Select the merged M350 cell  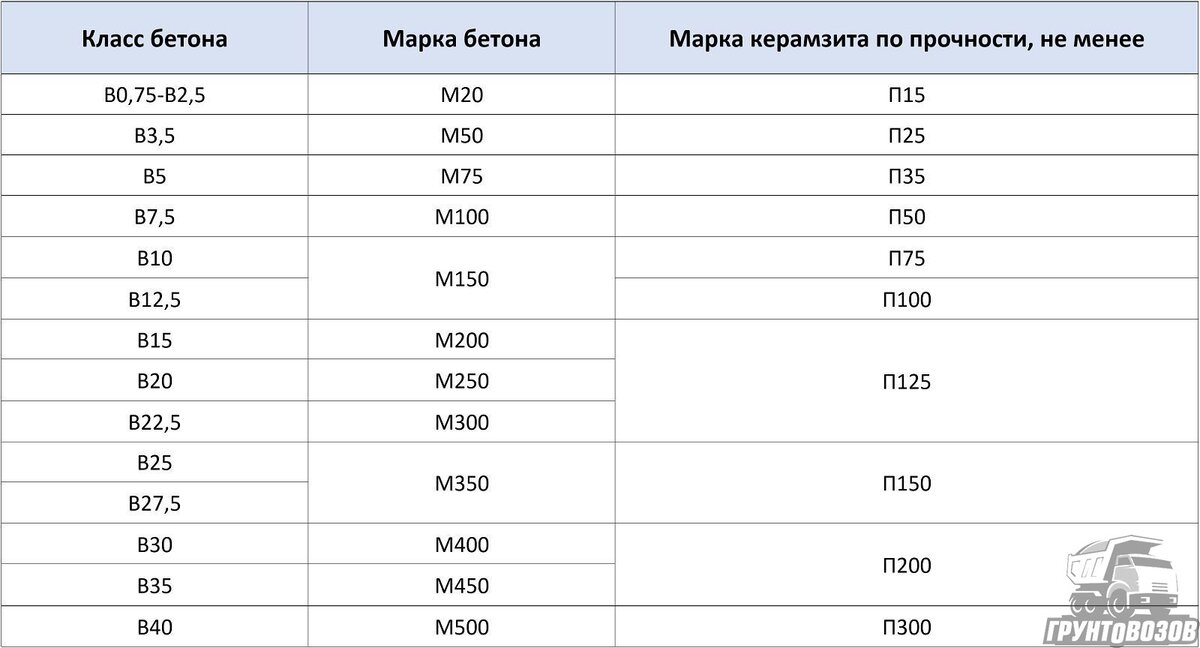coord(461,483)
